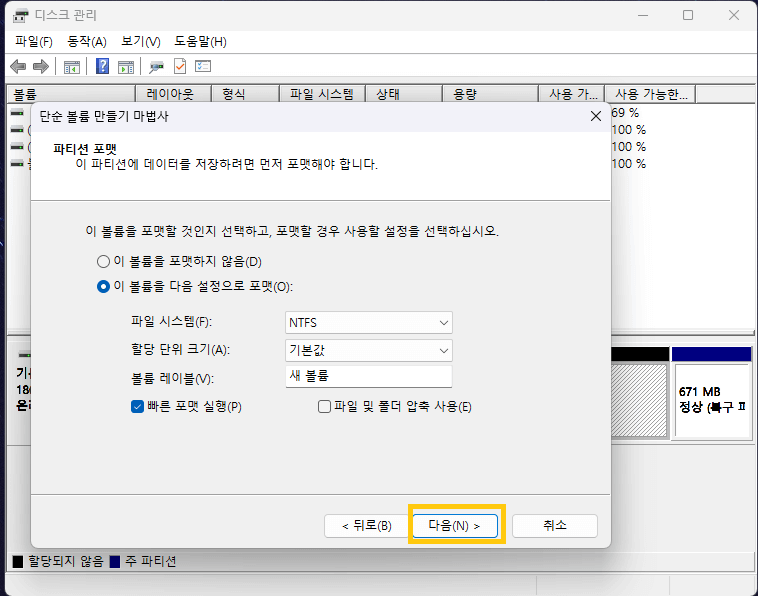This screenshot has height=596, width=758.
Task: Click the Disk Management app icon in title bar
Action: 20,15
